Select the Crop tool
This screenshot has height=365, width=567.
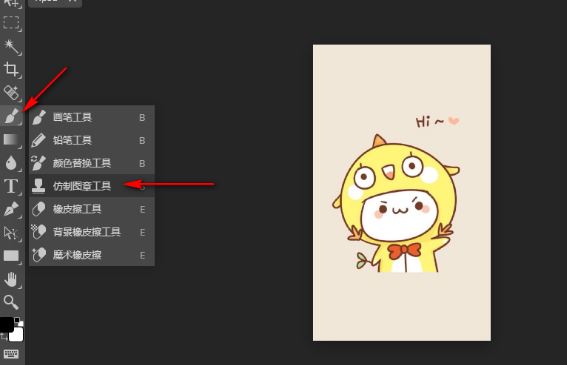[11, 69]
